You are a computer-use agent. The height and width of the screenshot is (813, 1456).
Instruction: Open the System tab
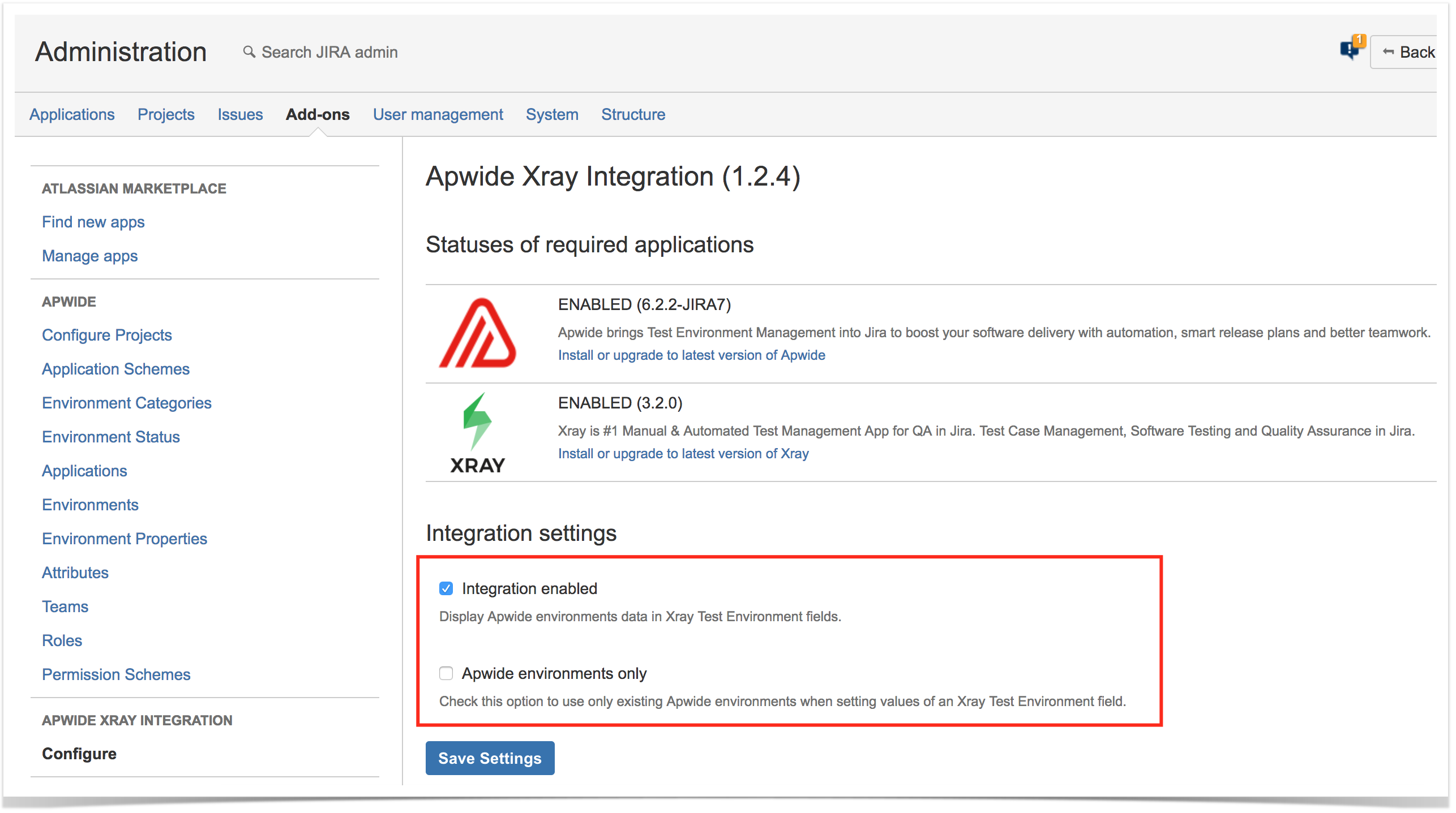[x=552, y=114]
